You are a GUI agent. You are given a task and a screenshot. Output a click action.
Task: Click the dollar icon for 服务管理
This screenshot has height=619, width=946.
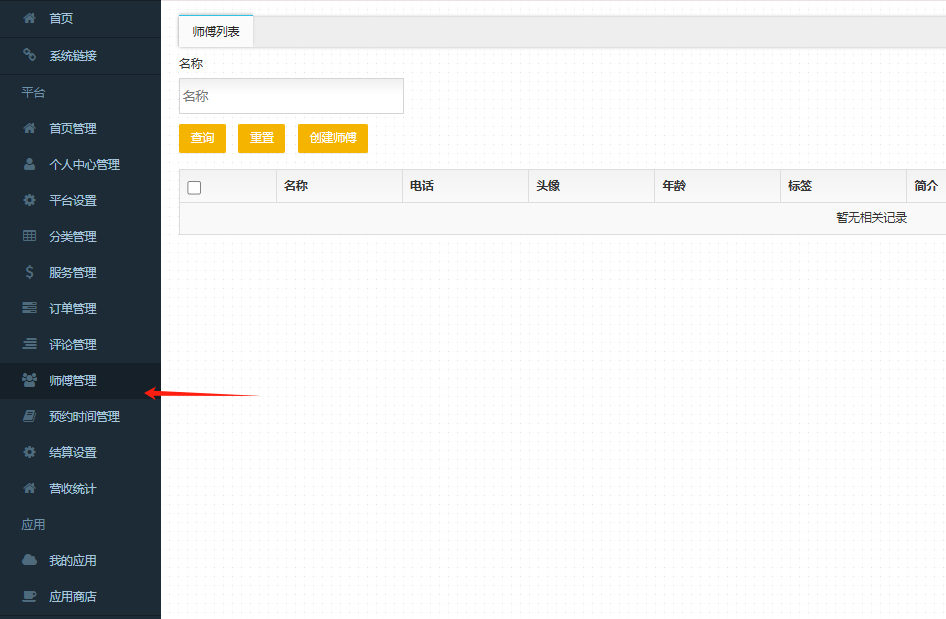click(29, 273)
